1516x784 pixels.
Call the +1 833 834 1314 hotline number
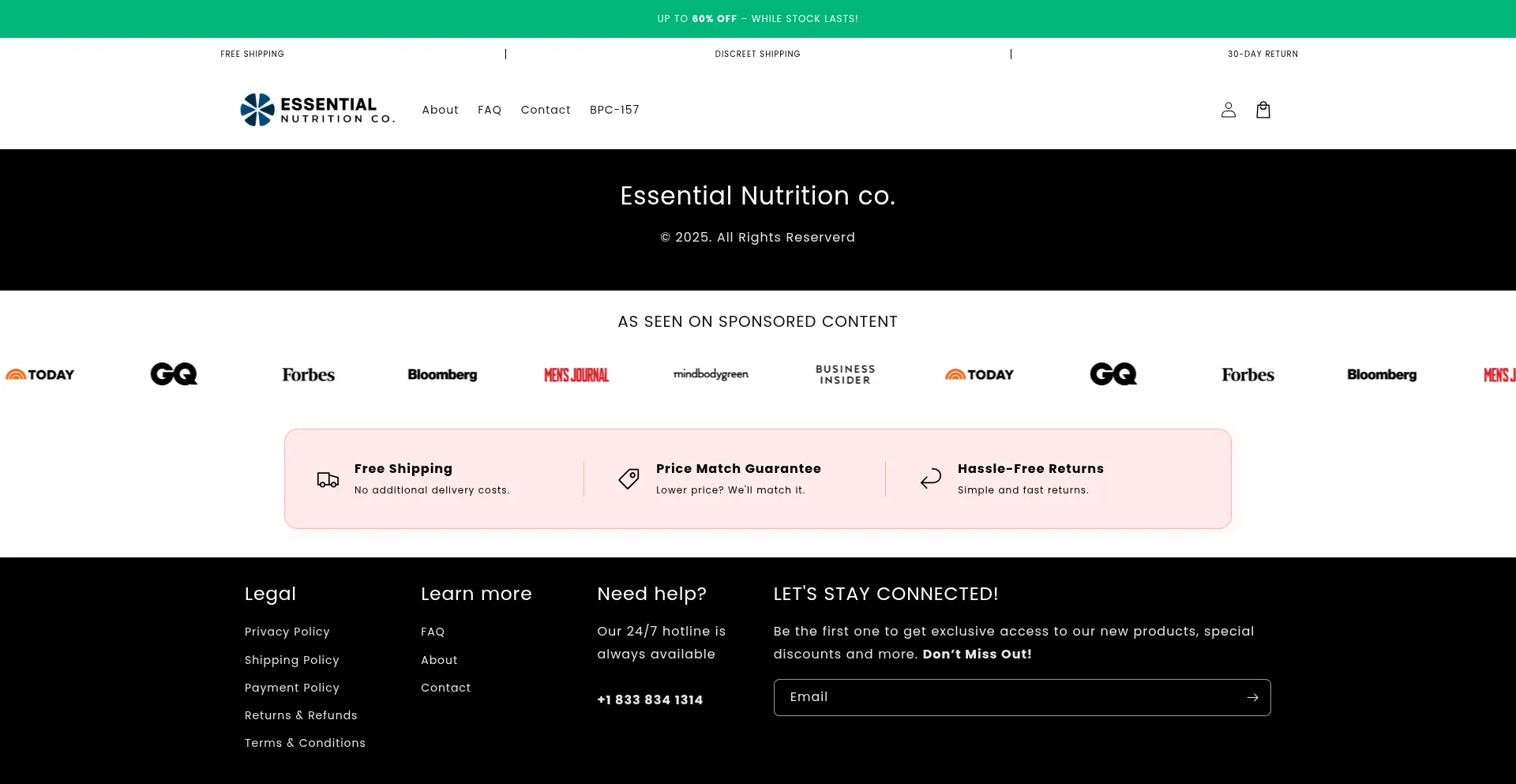pos(649,700)
